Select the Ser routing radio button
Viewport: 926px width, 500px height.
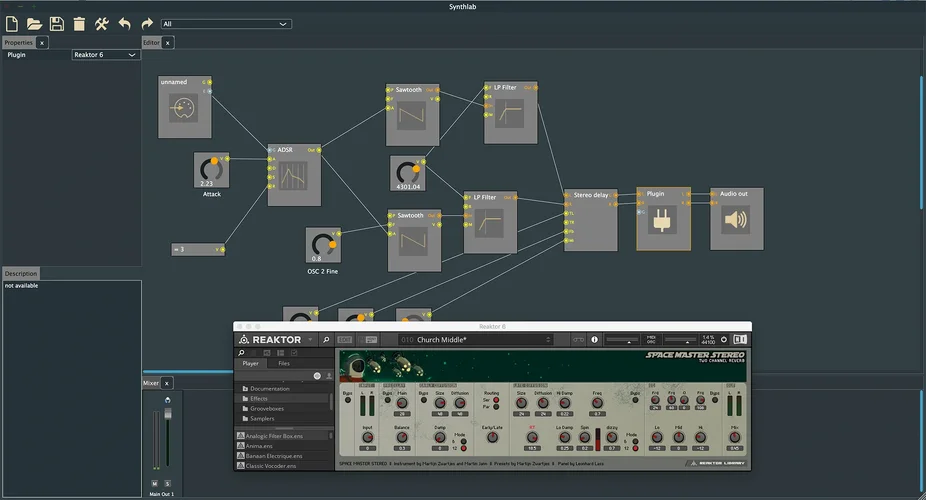(496, 400)
